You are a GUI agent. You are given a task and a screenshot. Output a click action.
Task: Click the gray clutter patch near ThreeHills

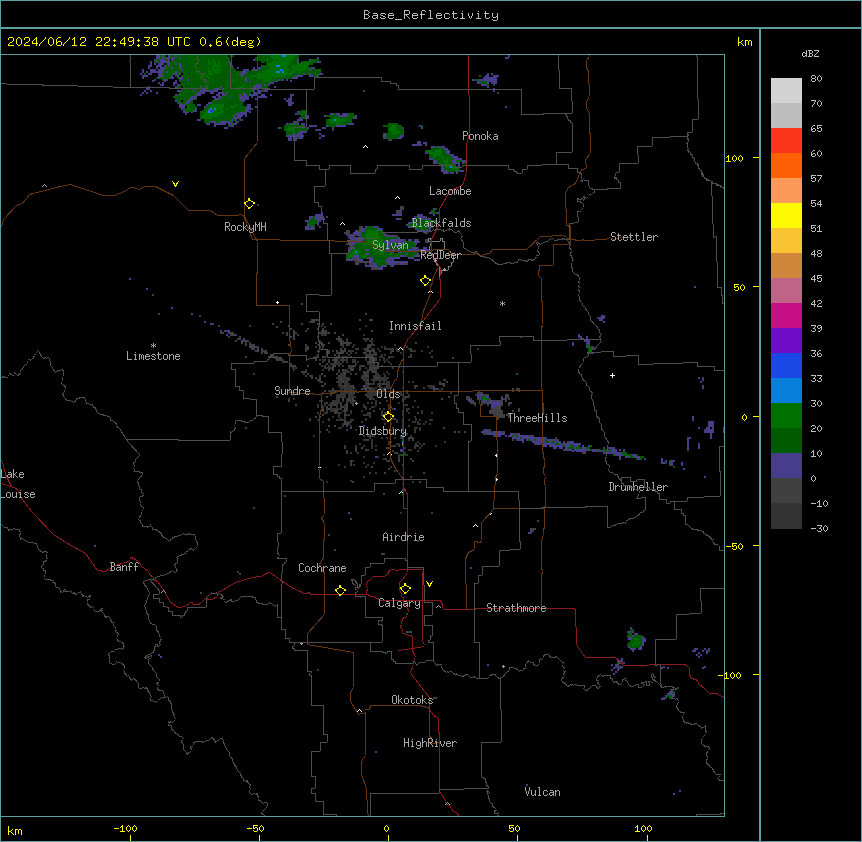(497, 410)
